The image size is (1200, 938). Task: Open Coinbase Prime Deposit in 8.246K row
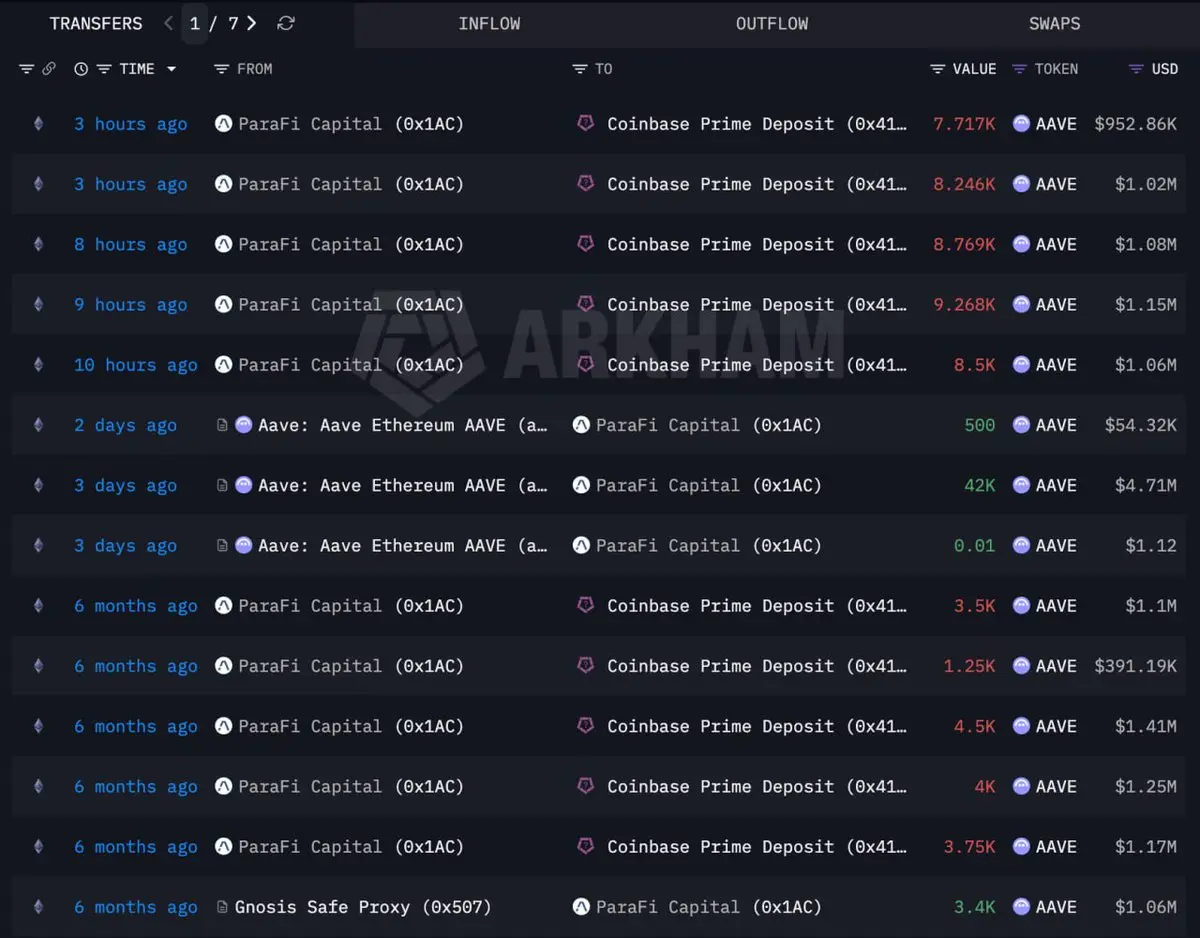(x=757, y=184)
